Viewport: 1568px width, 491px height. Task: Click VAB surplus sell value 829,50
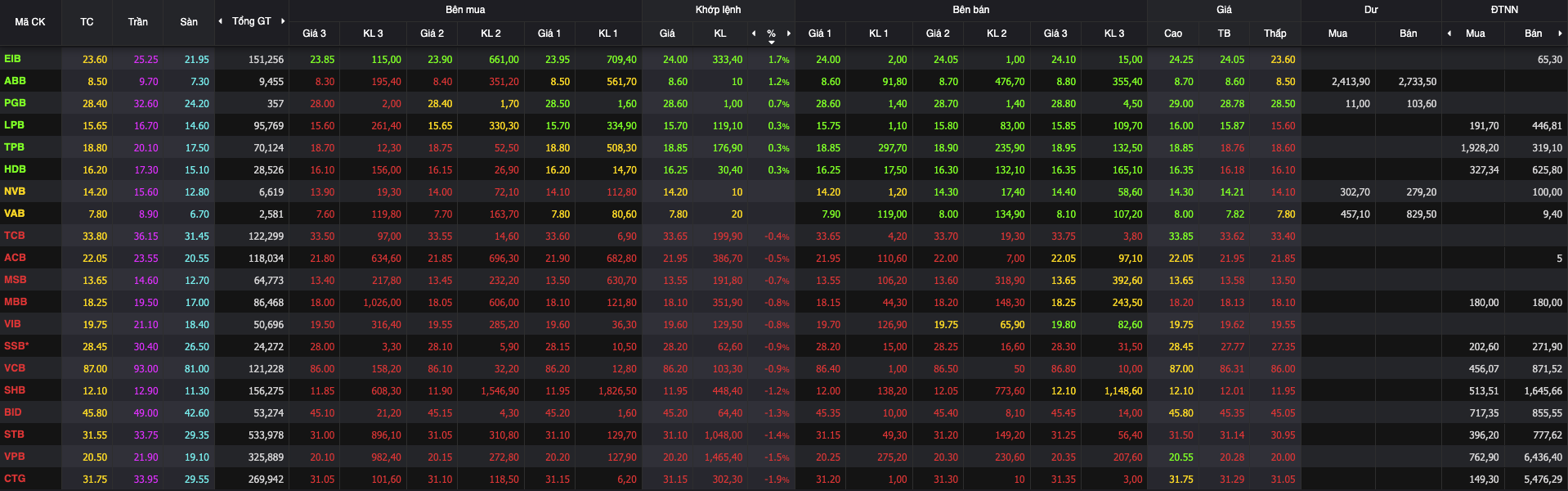(x=1421, y=214)
